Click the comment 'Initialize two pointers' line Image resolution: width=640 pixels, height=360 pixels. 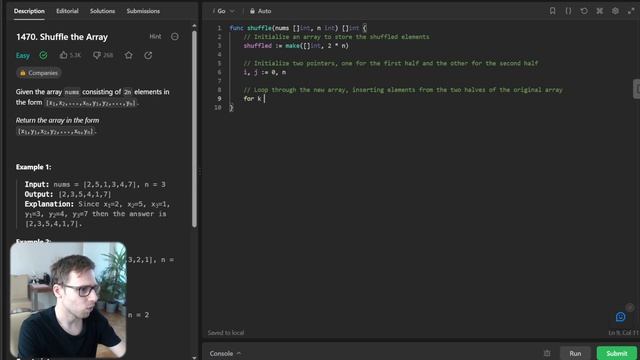tap(391, 63)
